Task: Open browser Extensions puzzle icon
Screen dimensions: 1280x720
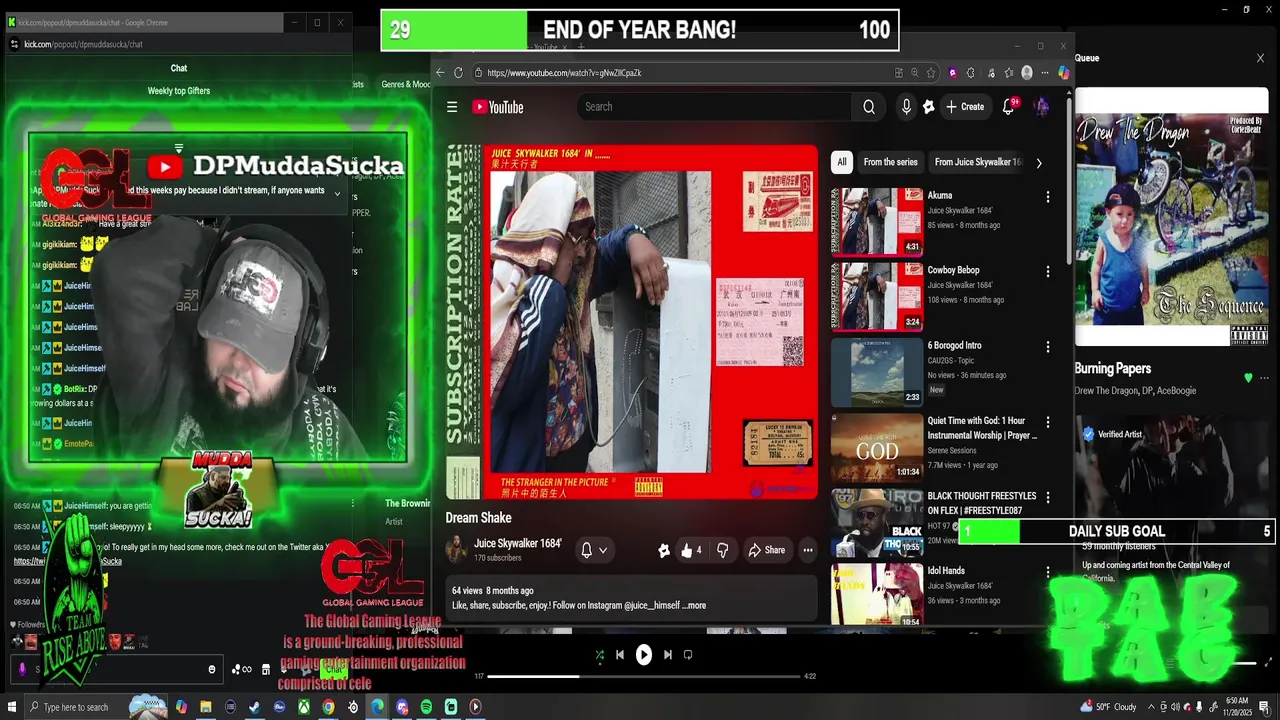Action: 970,73
